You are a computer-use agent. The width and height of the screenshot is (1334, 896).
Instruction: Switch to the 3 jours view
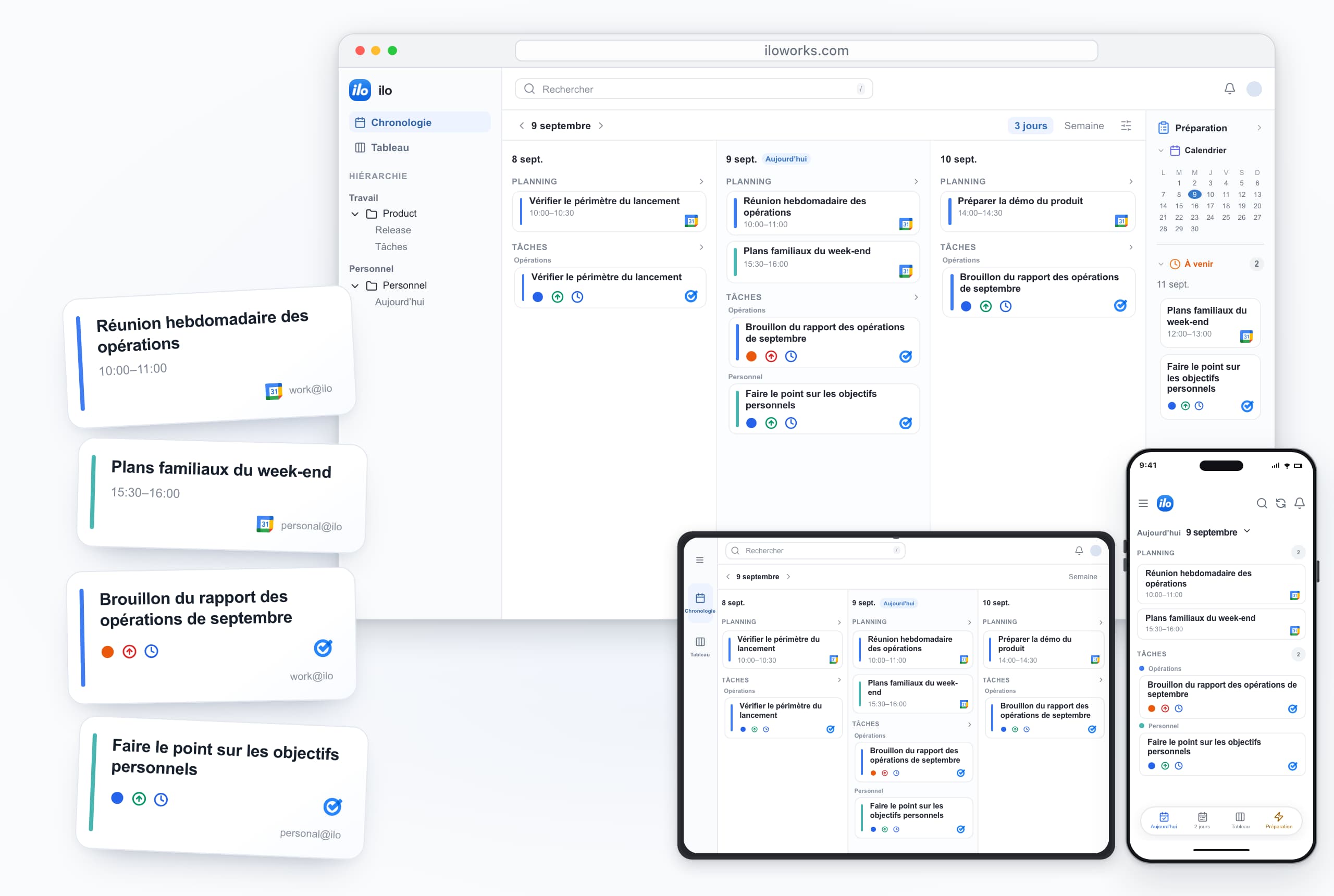[x=1031, y=126]
